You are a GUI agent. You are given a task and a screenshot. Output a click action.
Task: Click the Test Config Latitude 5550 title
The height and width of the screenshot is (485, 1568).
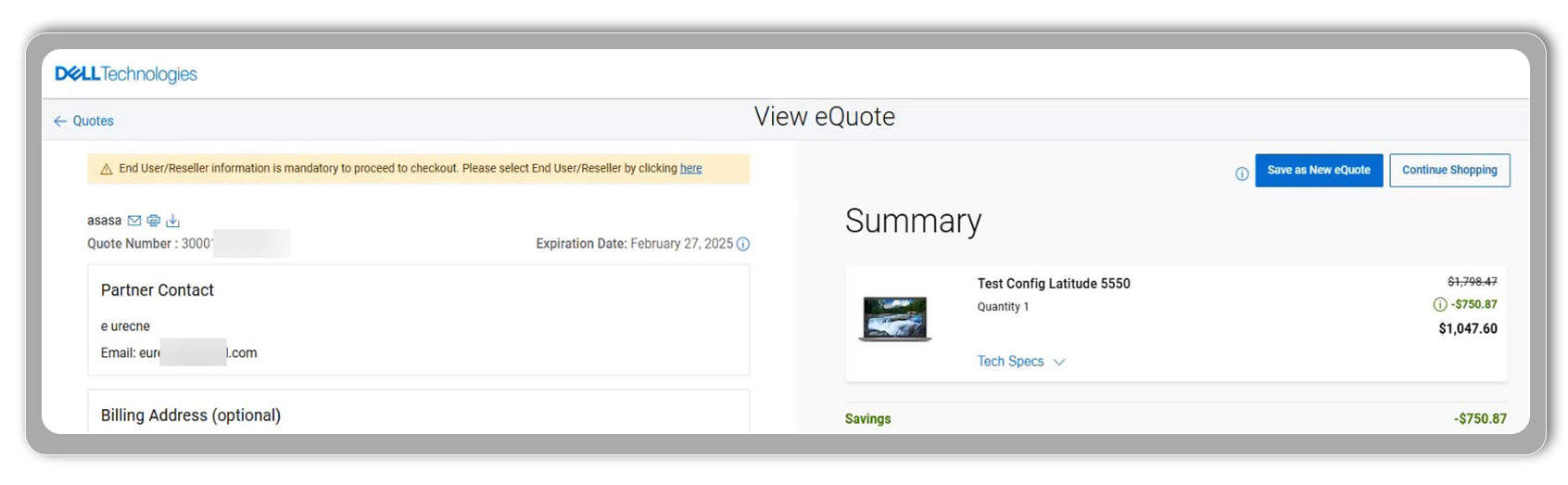1053,284
